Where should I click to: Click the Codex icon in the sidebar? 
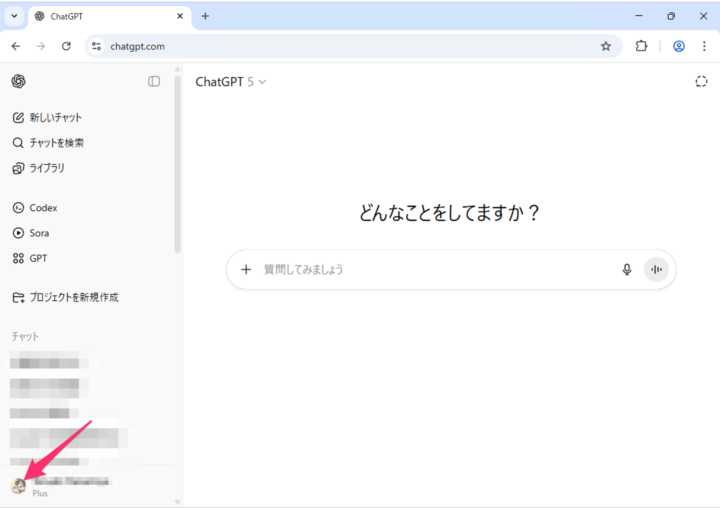coord(18,208)
